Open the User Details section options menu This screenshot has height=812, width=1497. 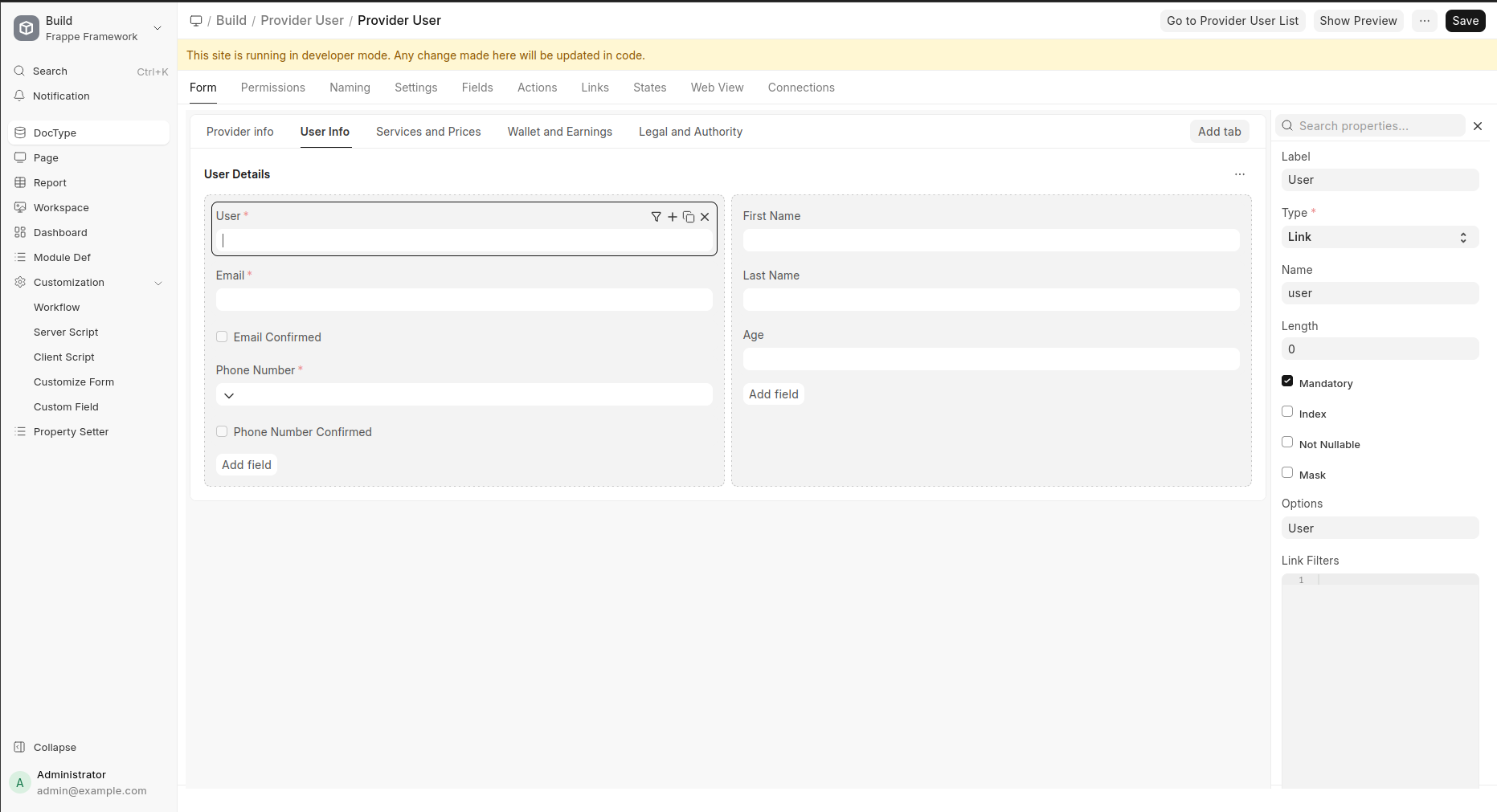[1240, 174]
